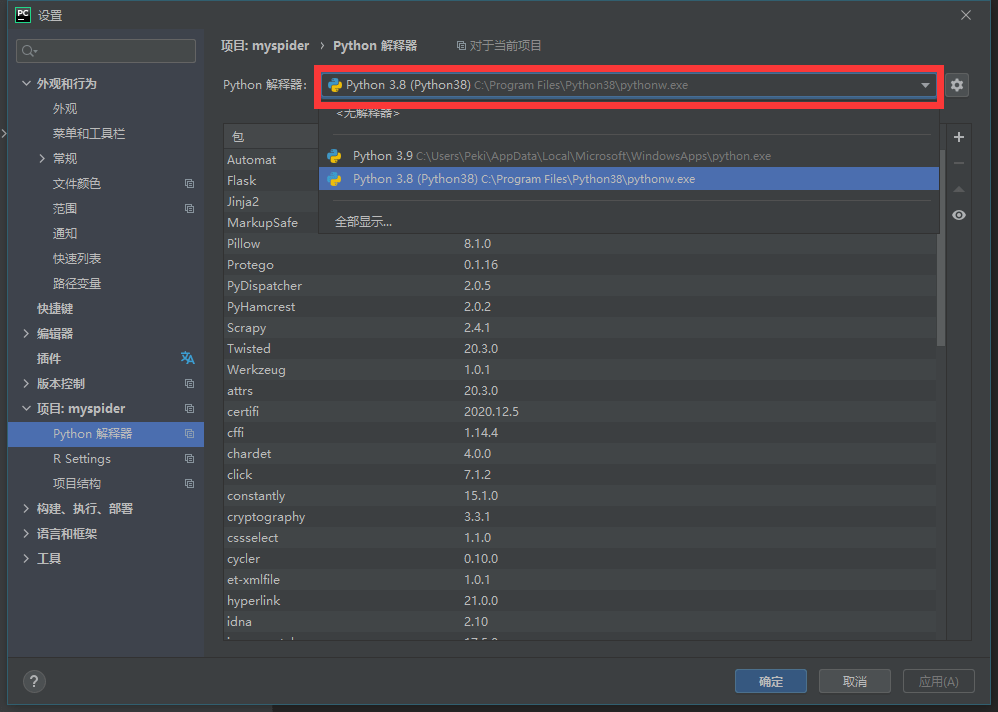Viewport: 998px width, 712px height.
Task: Collapse the 项目: myspider section
Action: (x=26, y=408)
